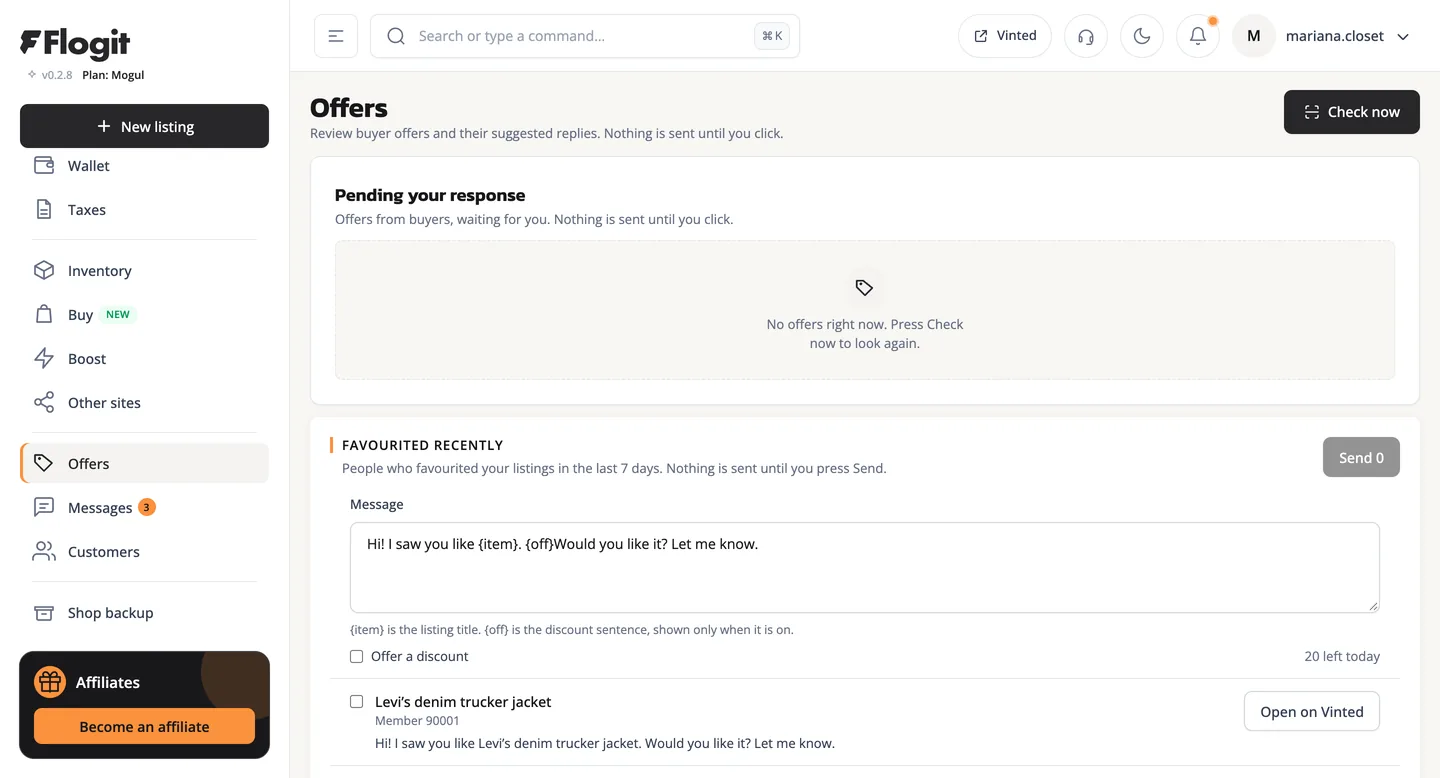1440x778 pixels.
Task: Click the "FAVOURITED RECENTLY" heading
Action: click(422, 445)
